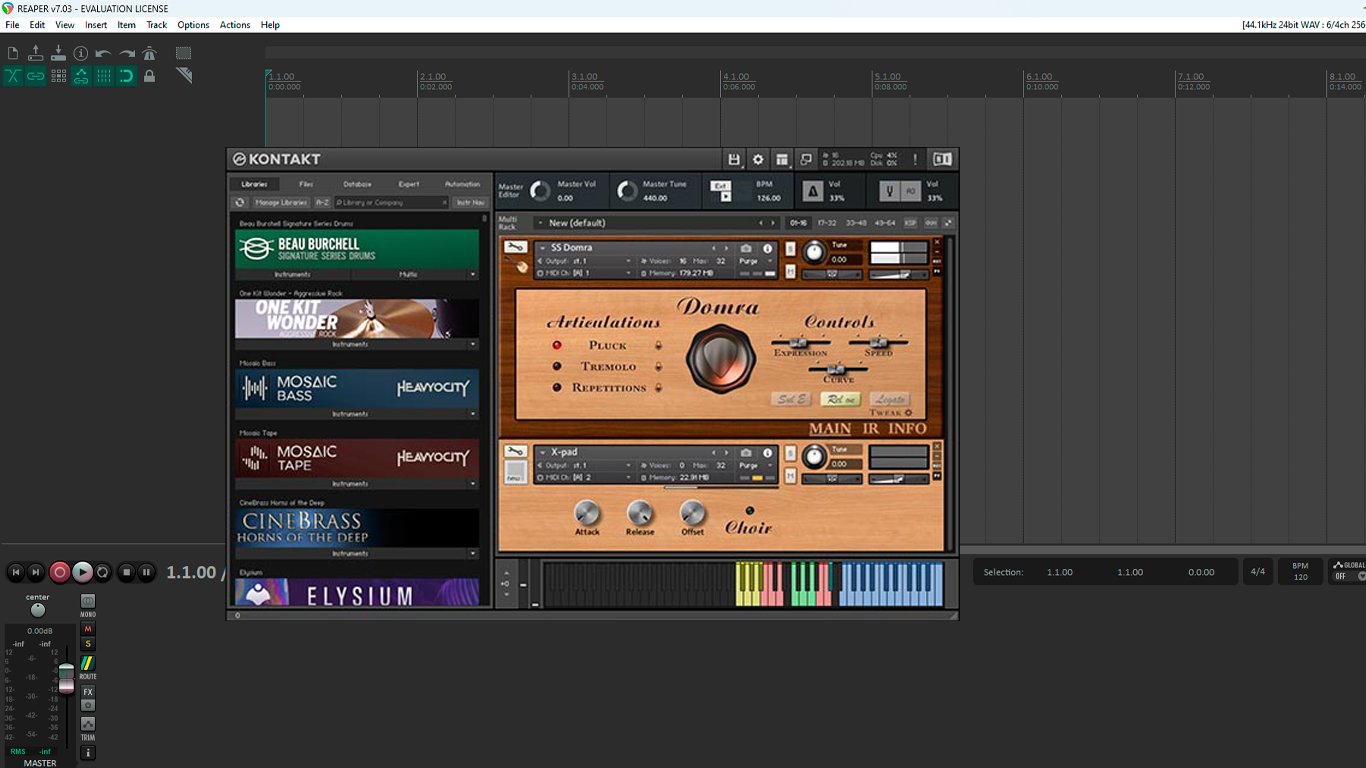Click the X-pad snapshot camera icon
This screenshot has height=768, width=1366.
point(746,453)
